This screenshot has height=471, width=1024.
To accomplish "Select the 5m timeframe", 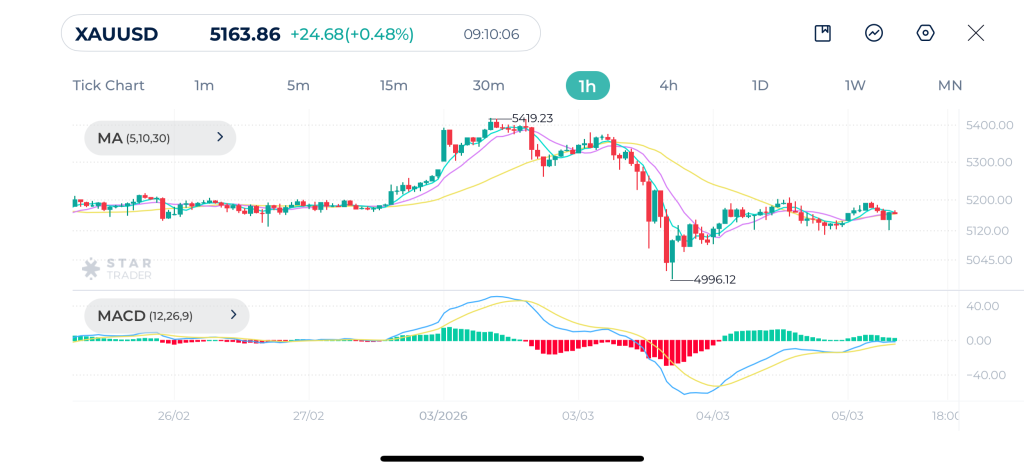I will click(x=298, y=85).
